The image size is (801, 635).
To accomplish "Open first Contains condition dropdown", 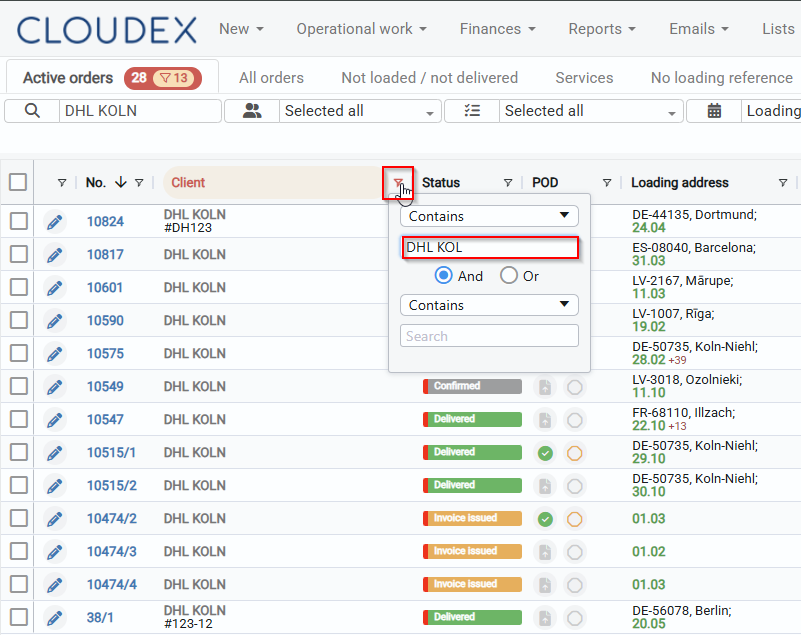I will pyautogui.click(x=489, y=216).
